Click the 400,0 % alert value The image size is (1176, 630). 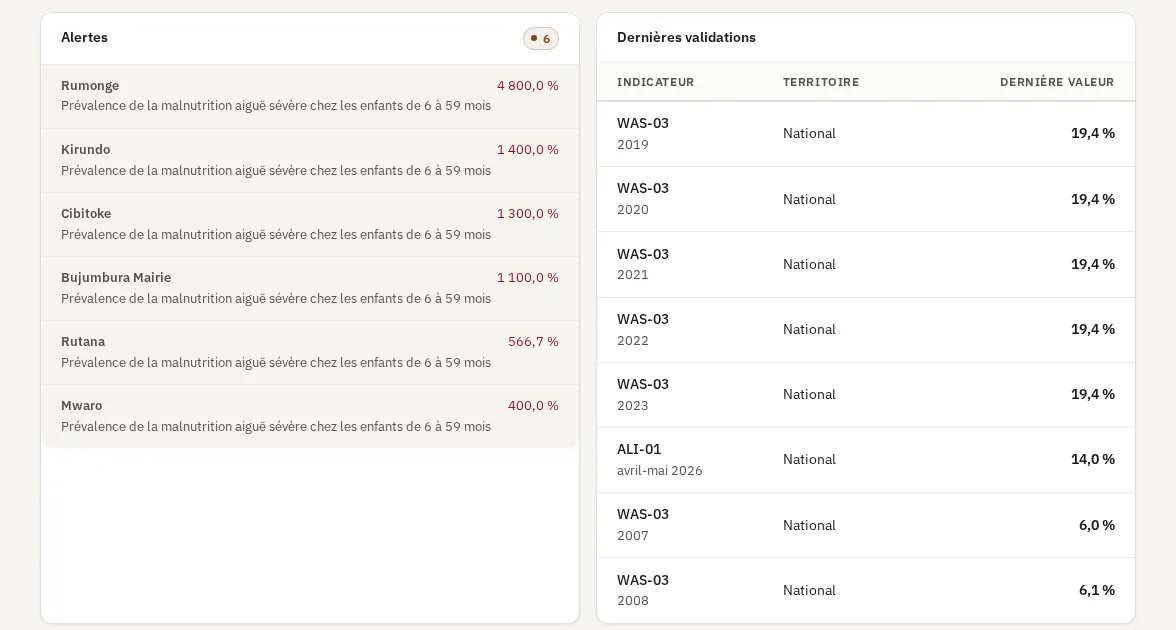533,406
